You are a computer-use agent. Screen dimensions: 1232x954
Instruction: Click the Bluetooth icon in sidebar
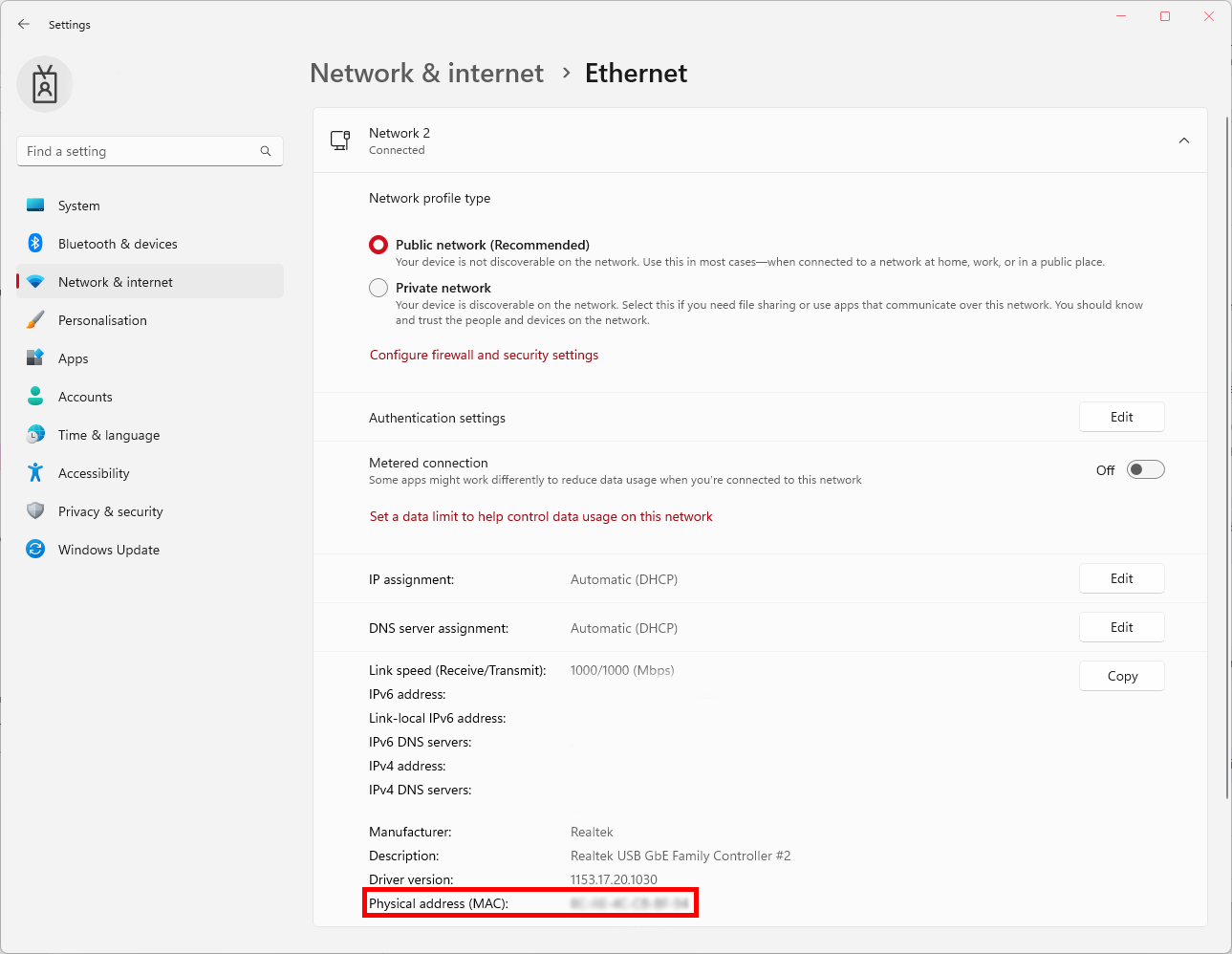pyautogui.click(x=35, y=244)
